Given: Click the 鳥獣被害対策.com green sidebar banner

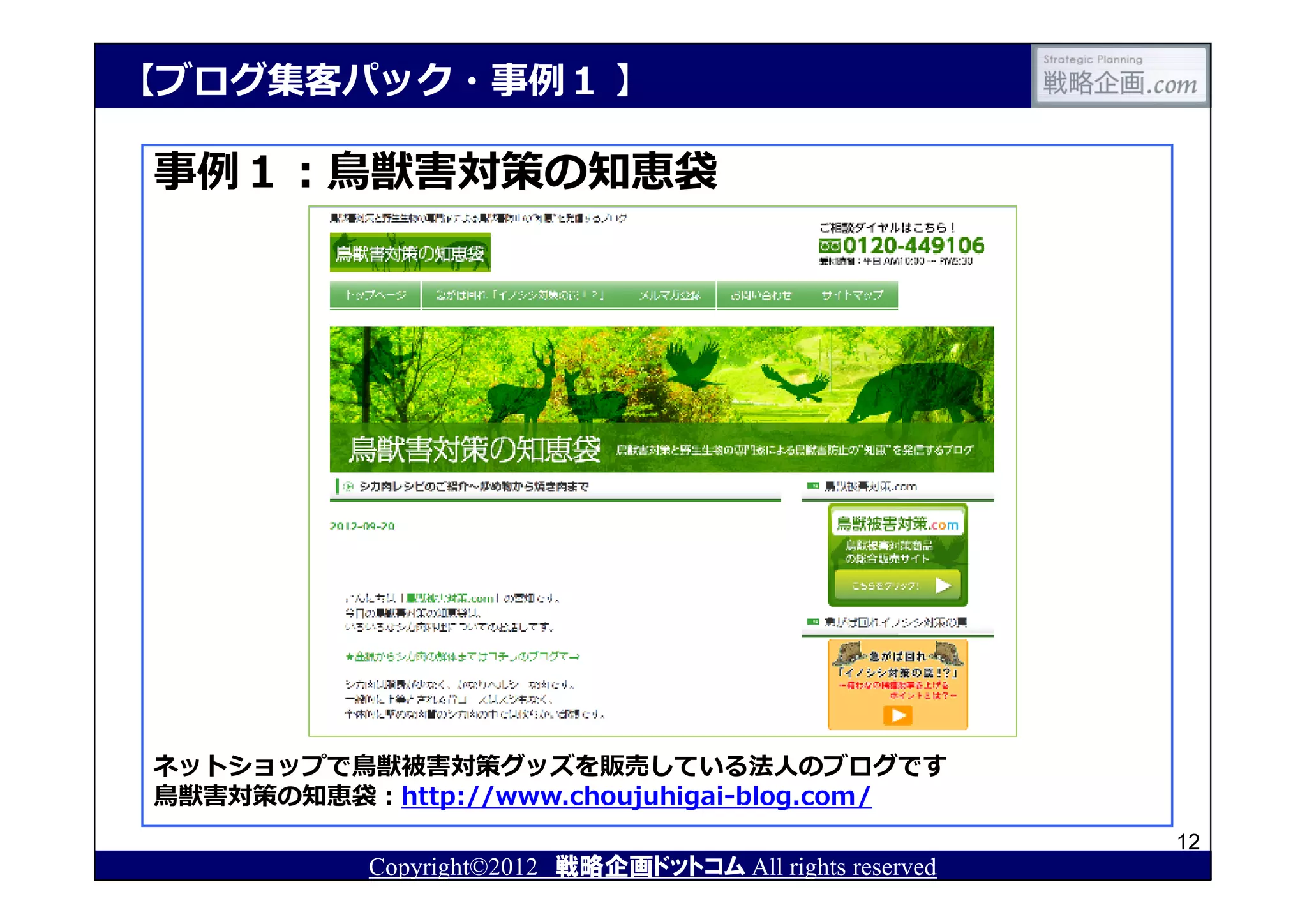Looking at the screenshot, I should pos(897,554).
